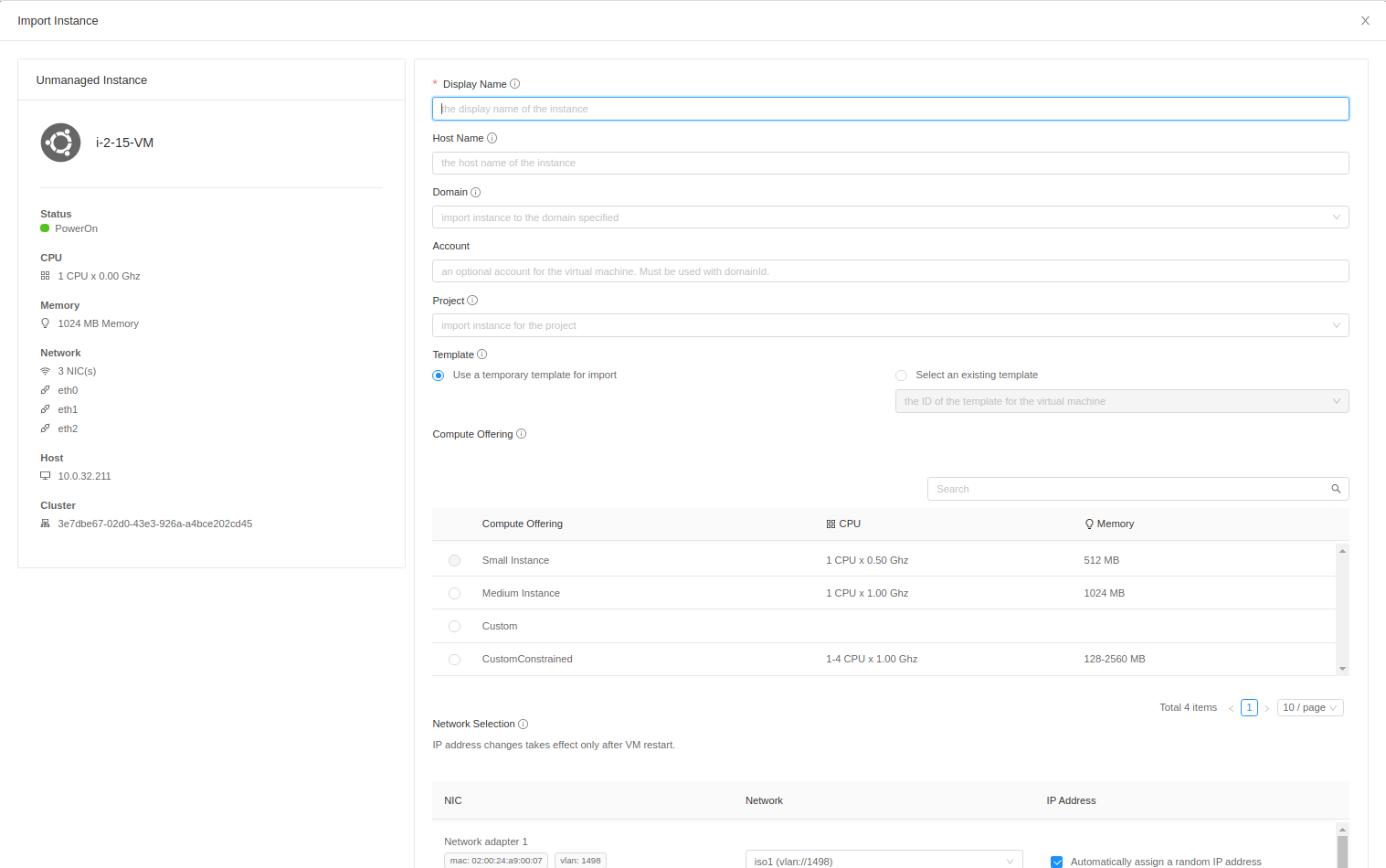The image size is (1386, 868).
Task: Click page 1 in the pagination control
Action: tap(1249, 707)
